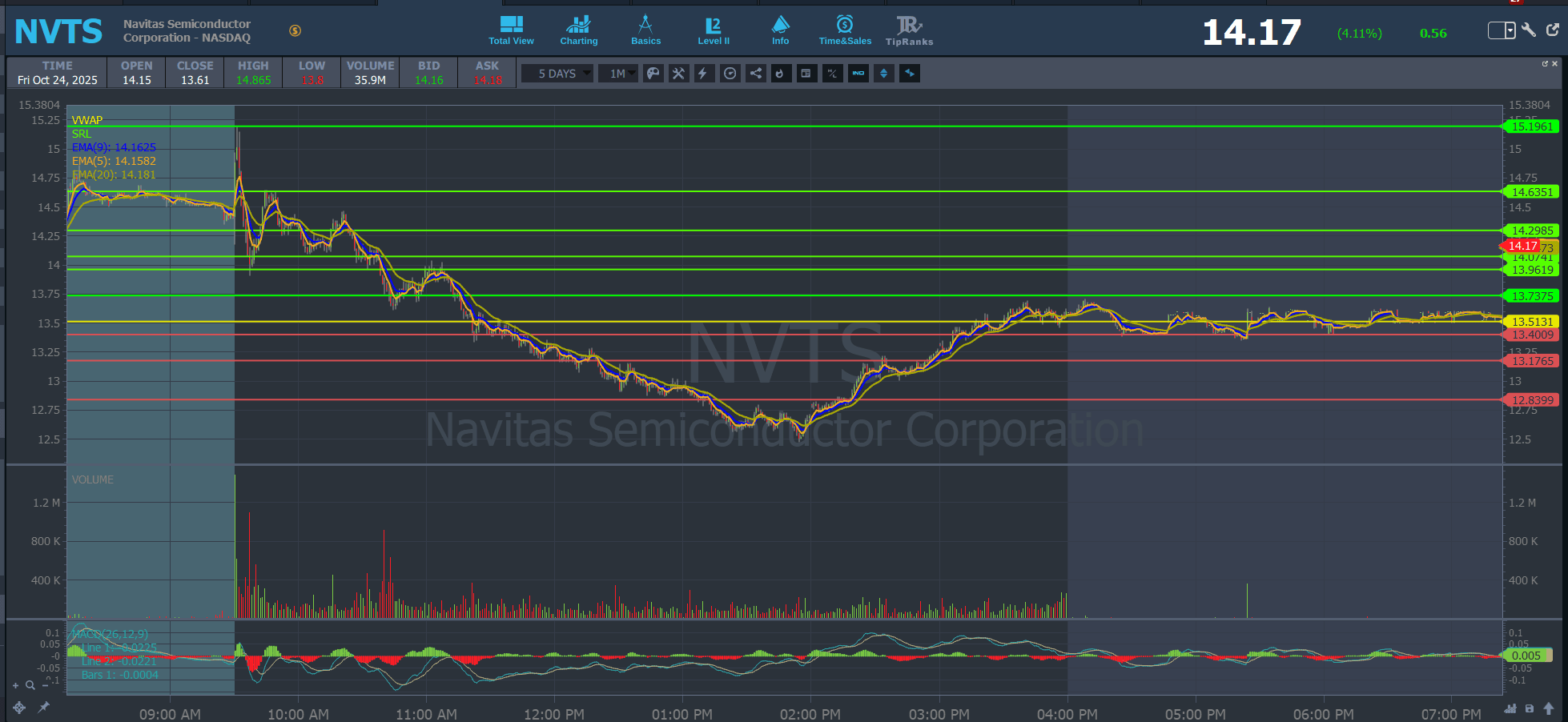Click the BID value 14.16
Screen dimensions: 1568x722
[x=429, y=80]
